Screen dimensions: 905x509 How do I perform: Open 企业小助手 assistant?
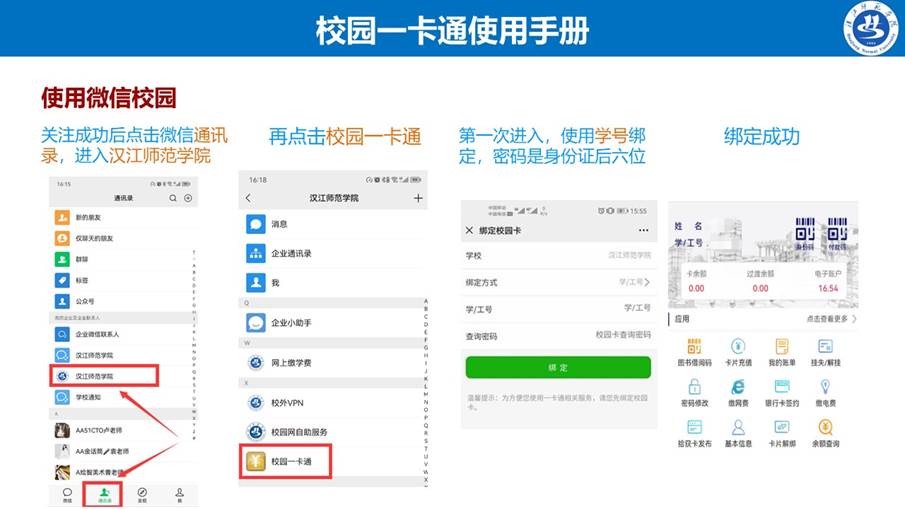point(333,323)
